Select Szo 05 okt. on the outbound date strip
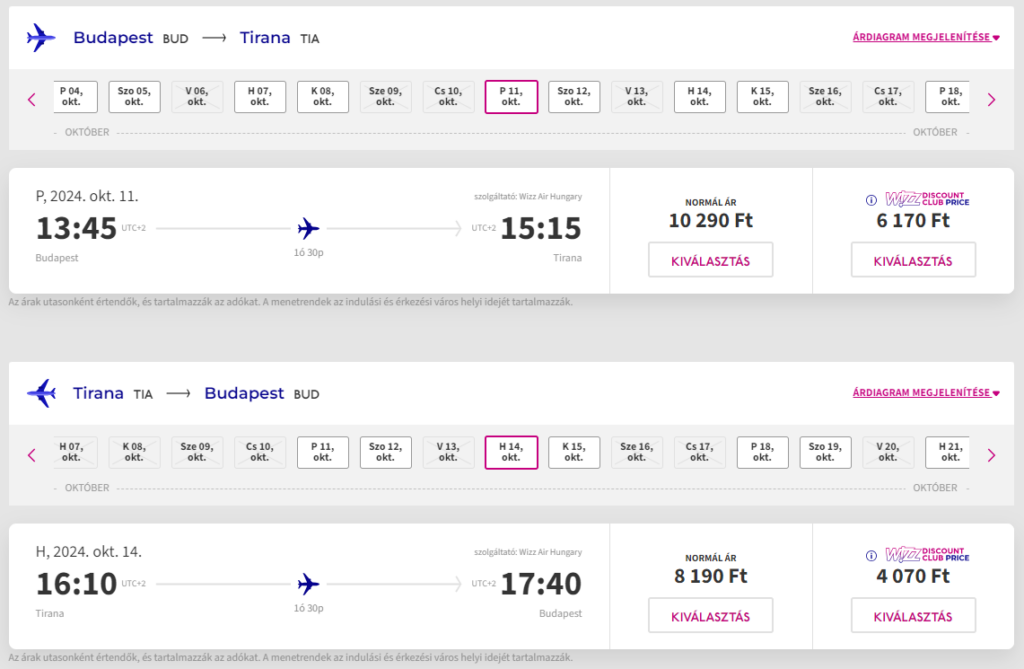Screen dimensions: 1024x669 (x=134, y=97)
